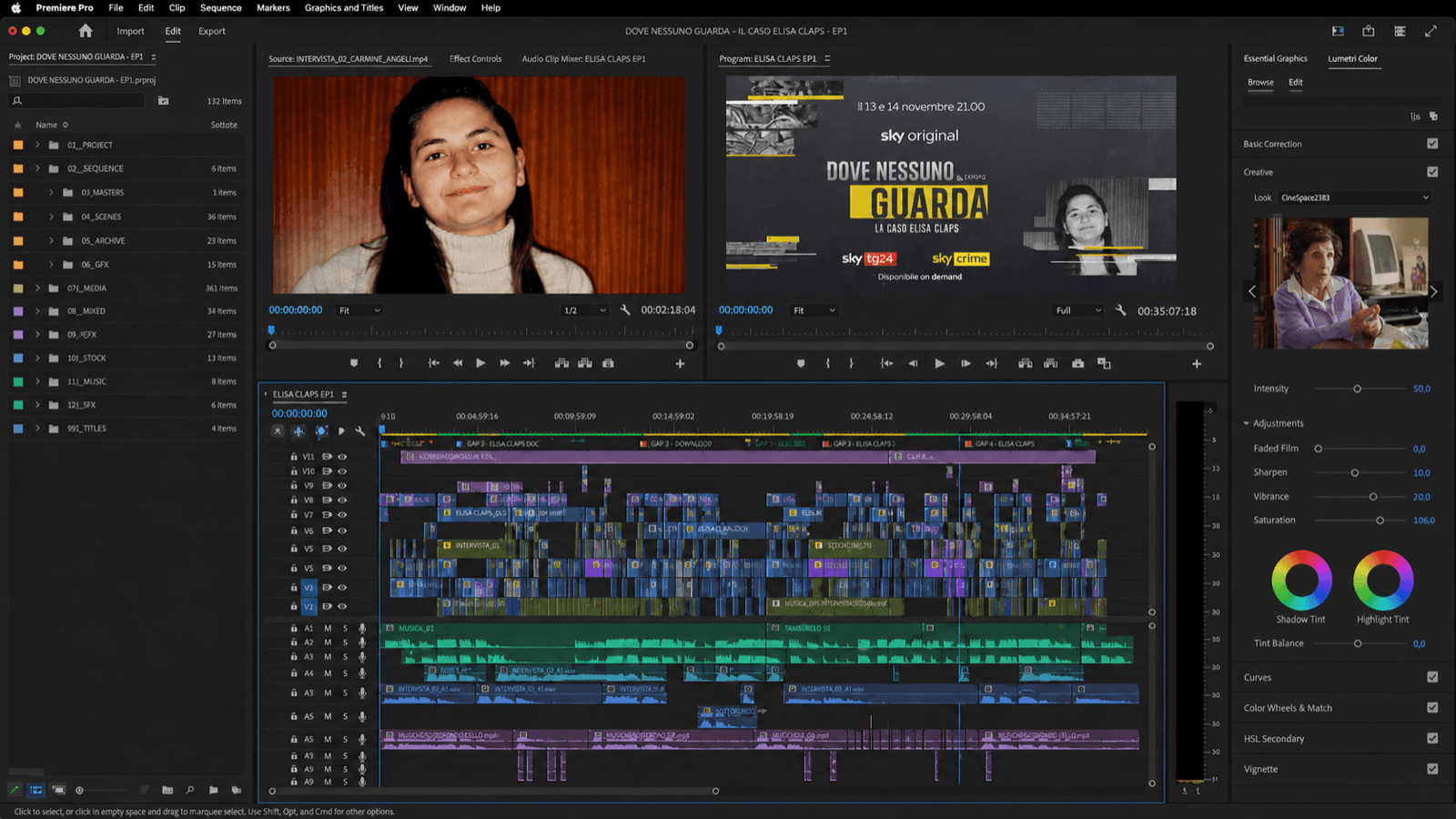The width and height of the screenshot is (1456, 819).
Task: Click the timeline Add Marker icon
Action: tap(341, 431)
